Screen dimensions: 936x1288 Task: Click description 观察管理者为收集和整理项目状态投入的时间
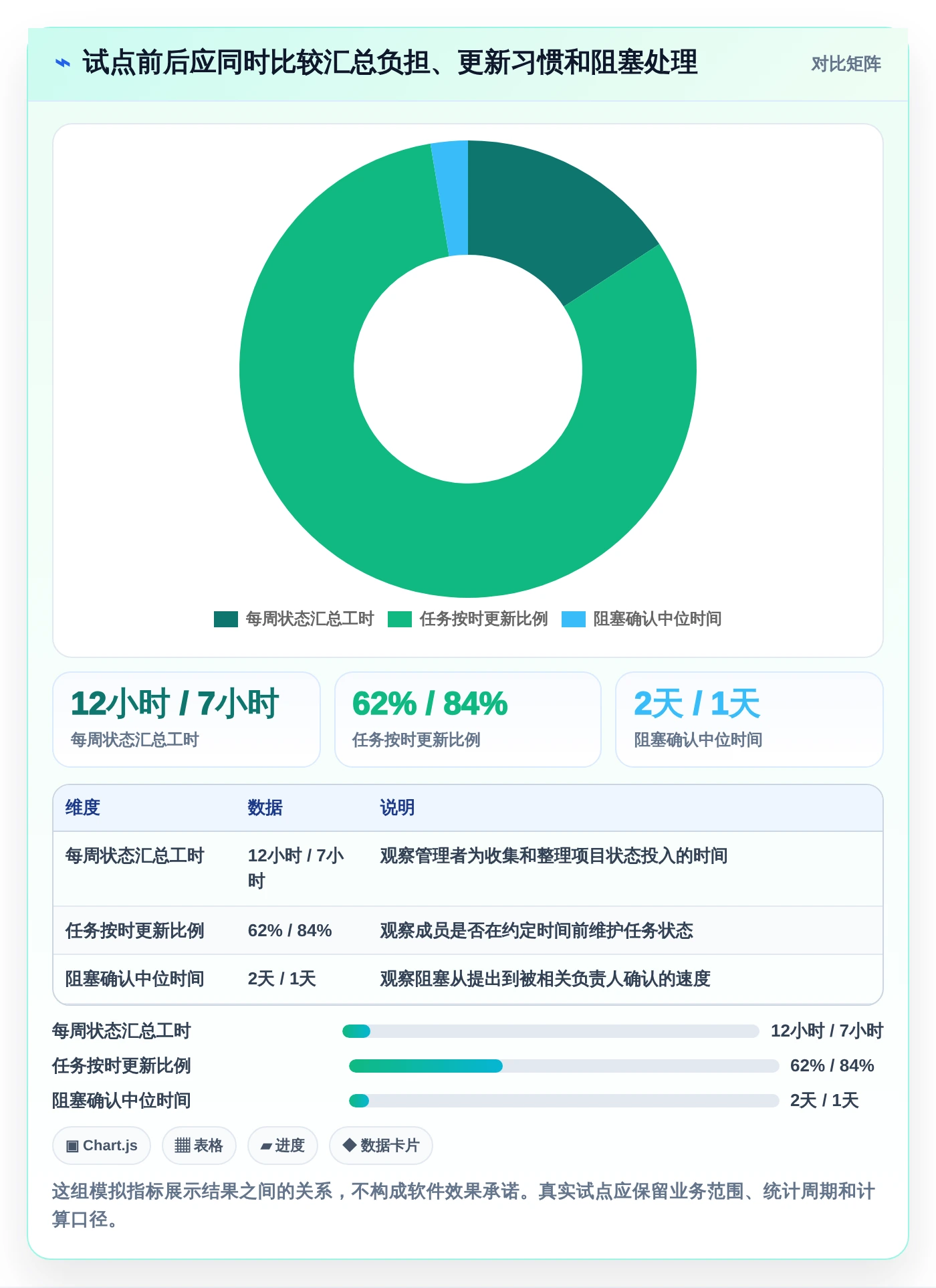(554, 856)
